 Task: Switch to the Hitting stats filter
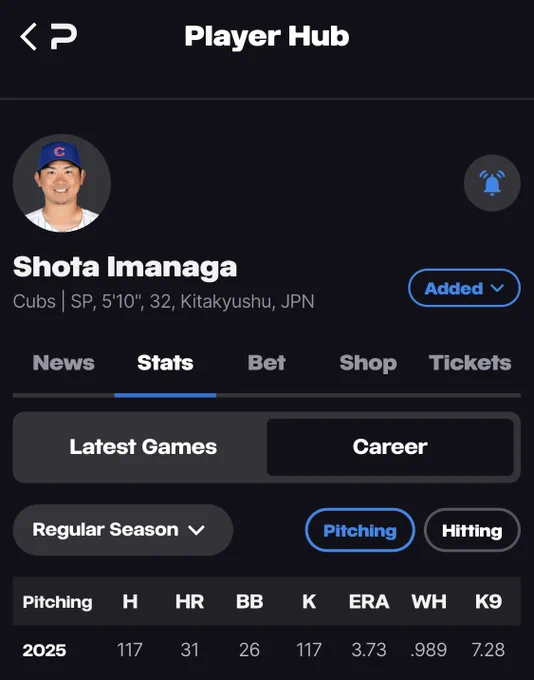(x=472, y=530)
